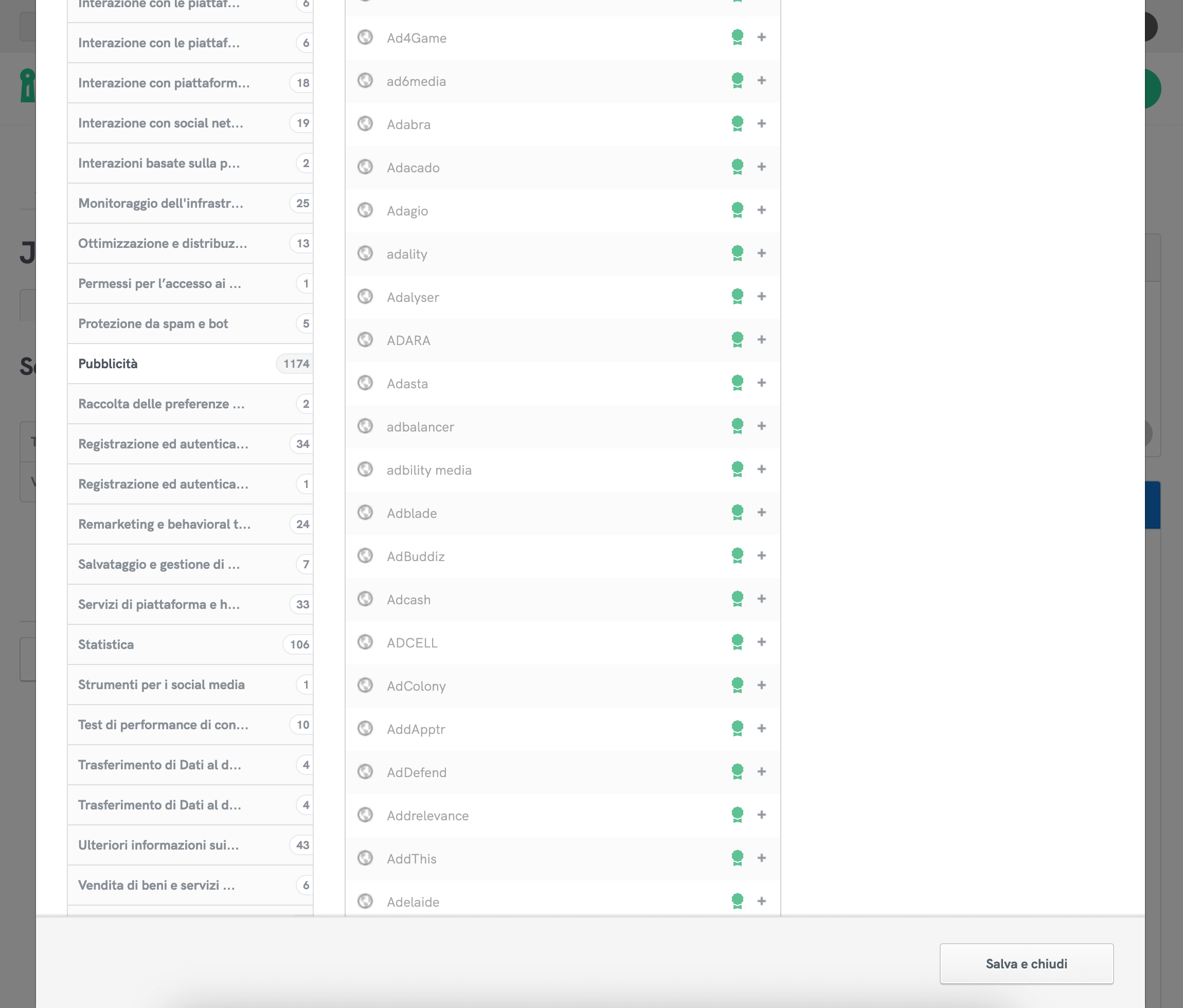Image resolution: width=1183 pixels, height=1008 pixels.
Task: Click the plus icon for Adcash
Action: (x=761, y=599)
